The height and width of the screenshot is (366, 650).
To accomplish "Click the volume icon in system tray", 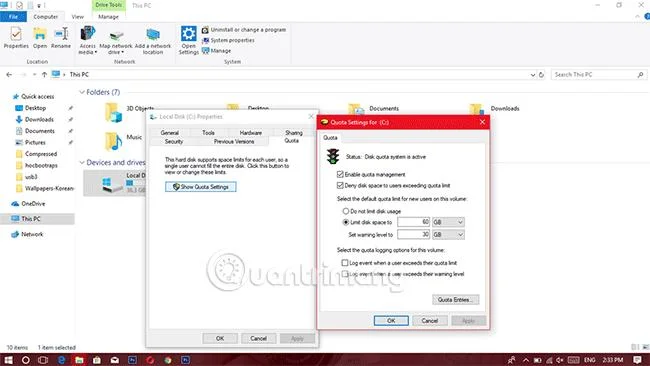I will pos(560,360).
